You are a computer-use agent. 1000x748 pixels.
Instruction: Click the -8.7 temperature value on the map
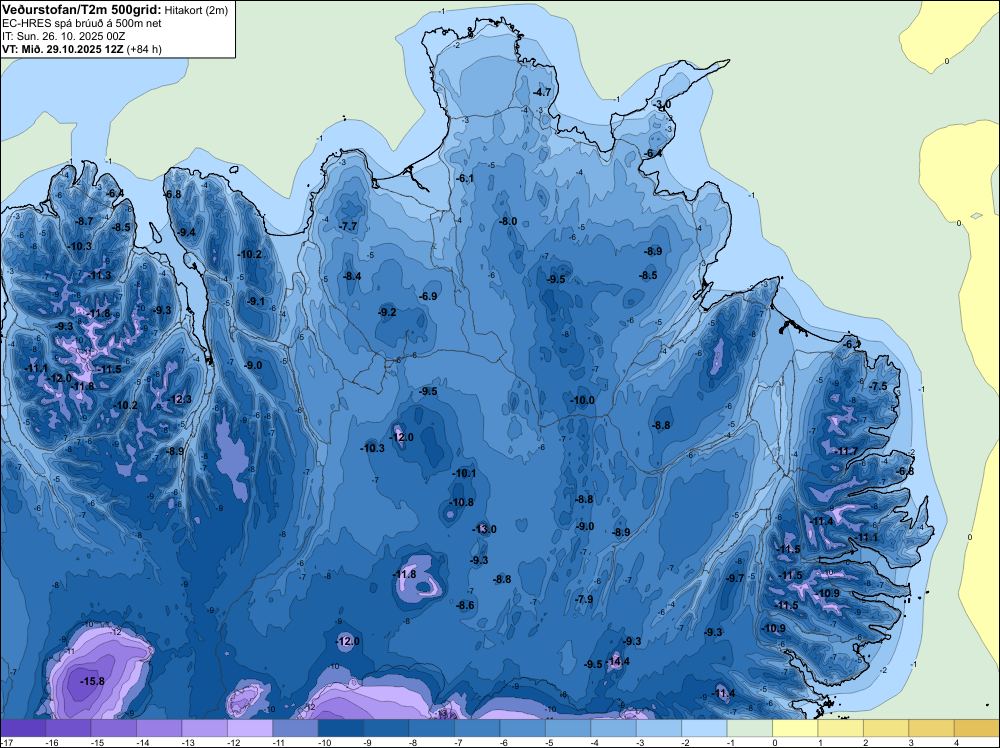click(x=84, y=221)
